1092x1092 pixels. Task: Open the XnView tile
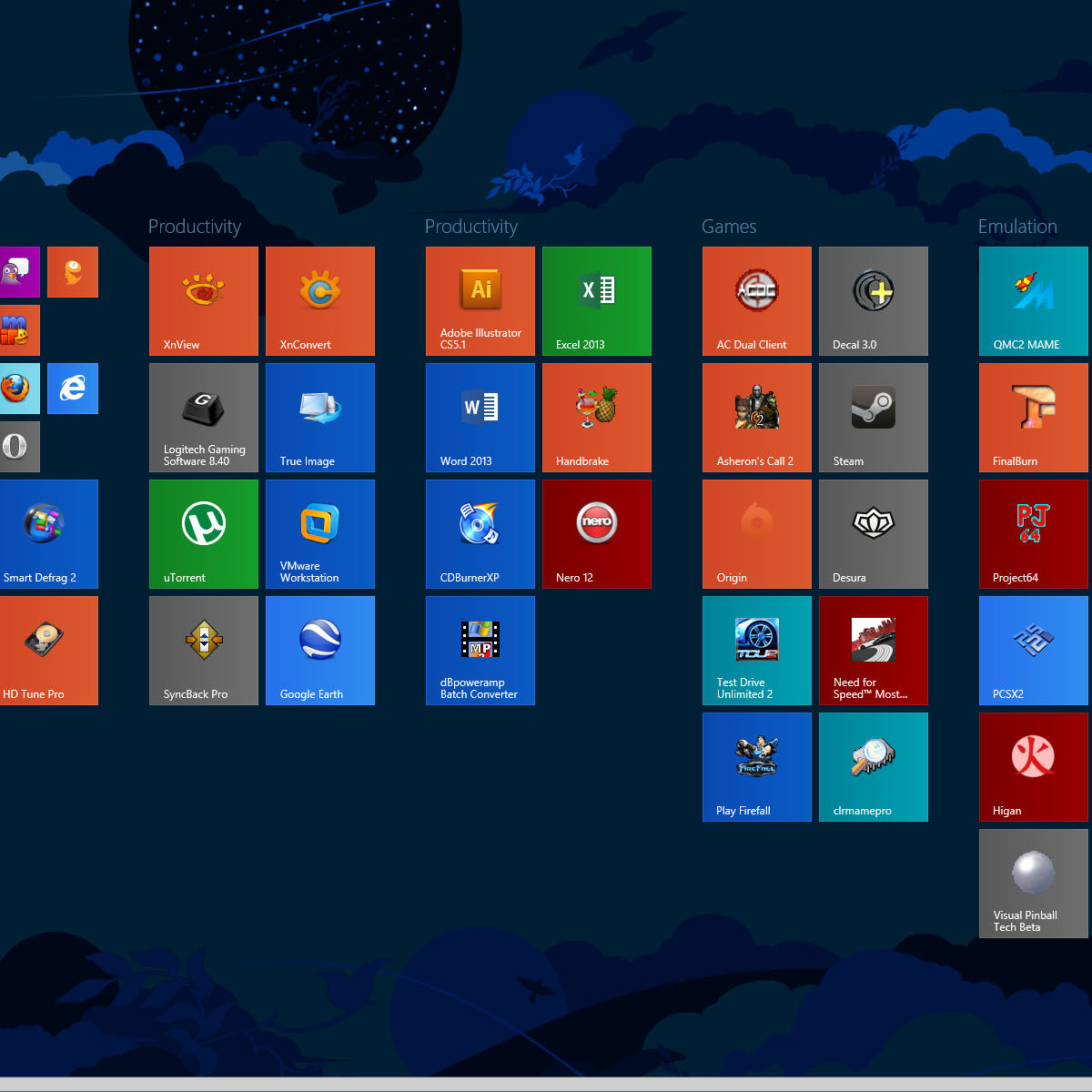[204, 301]
